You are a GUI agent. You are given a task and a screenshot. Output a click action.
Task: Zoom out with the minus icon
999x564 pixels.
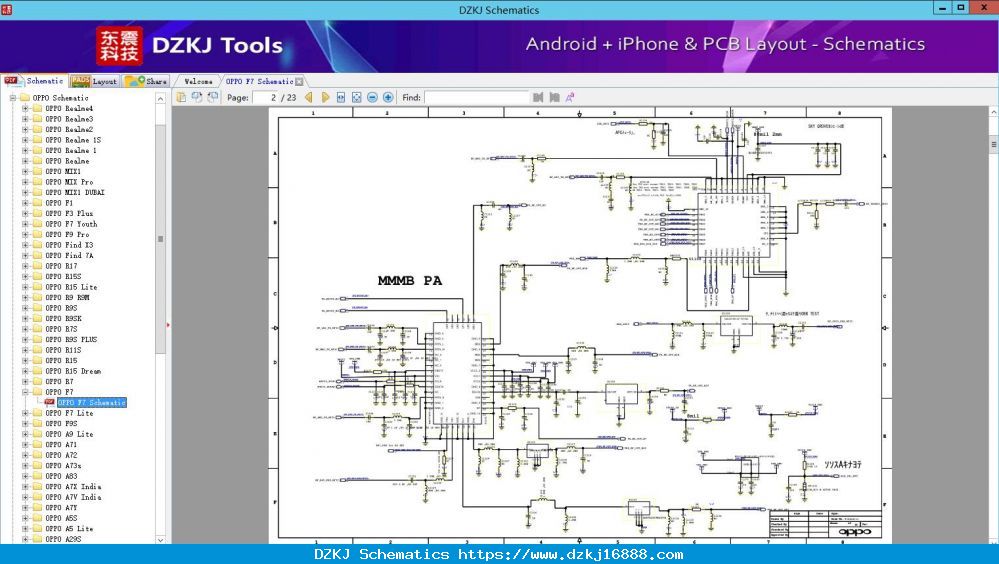[x=373, y=98]
